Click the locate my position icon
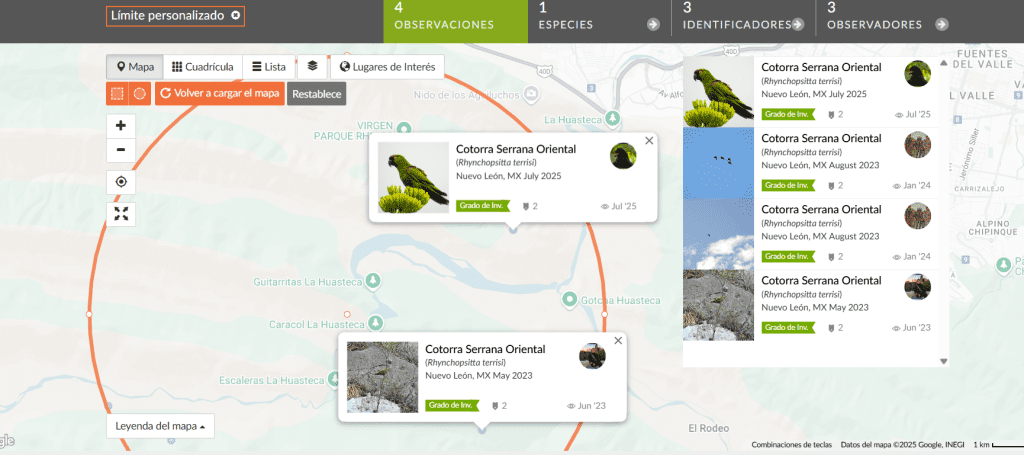The height and width of the screenshot is (455, 1024). pyautogui.click(x=120, y=182)
